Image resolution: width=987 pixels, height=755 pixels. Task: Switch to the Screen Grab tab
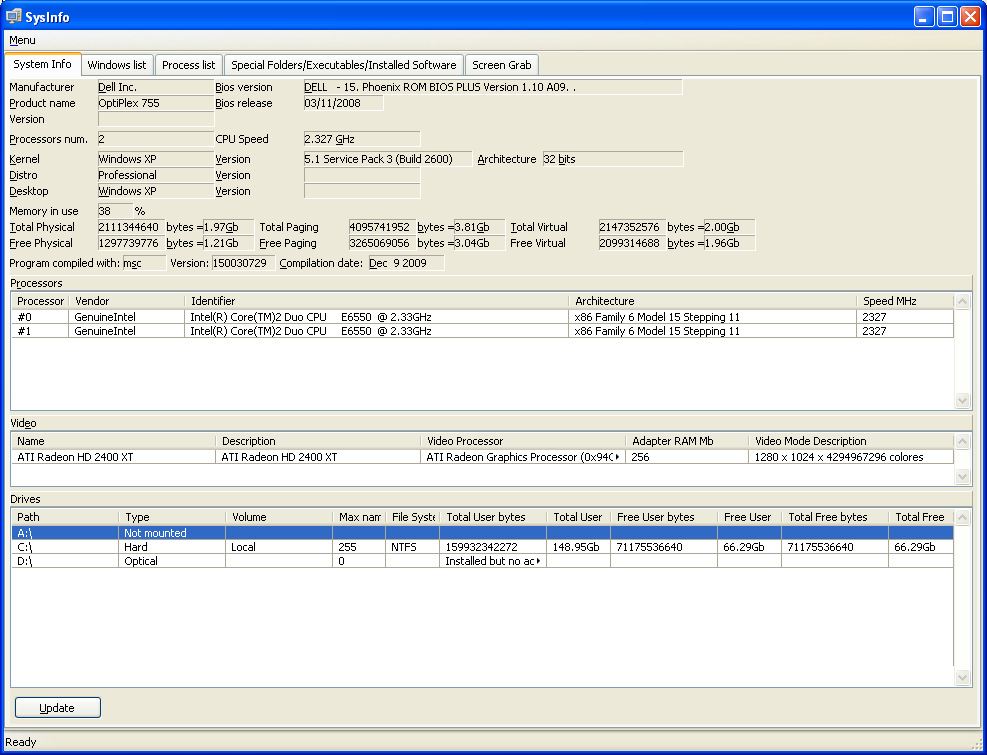pyautogui.click(x=502, y=65)
